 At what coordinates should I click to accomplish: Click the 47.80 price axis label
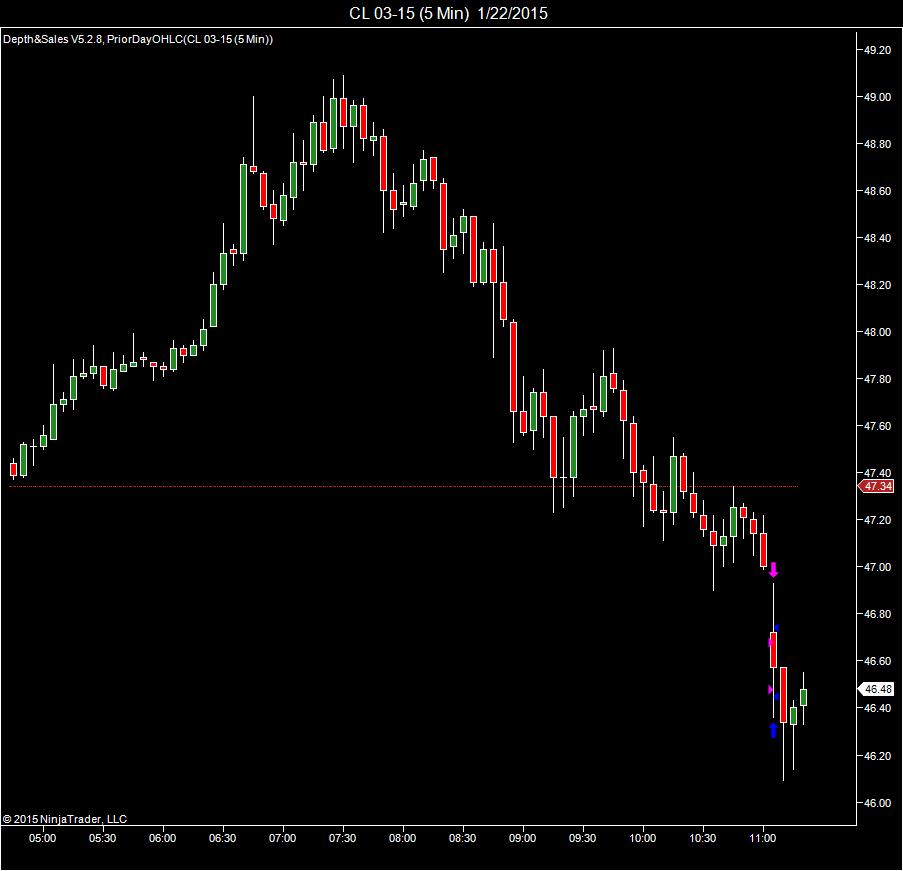click(x=877, y=379)
